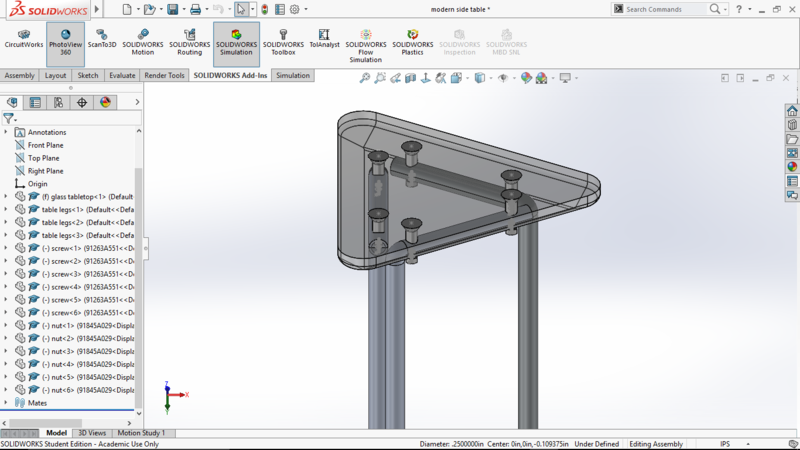
Task: Click the Rebuild traffic light icon
Action: coord(264,9)
